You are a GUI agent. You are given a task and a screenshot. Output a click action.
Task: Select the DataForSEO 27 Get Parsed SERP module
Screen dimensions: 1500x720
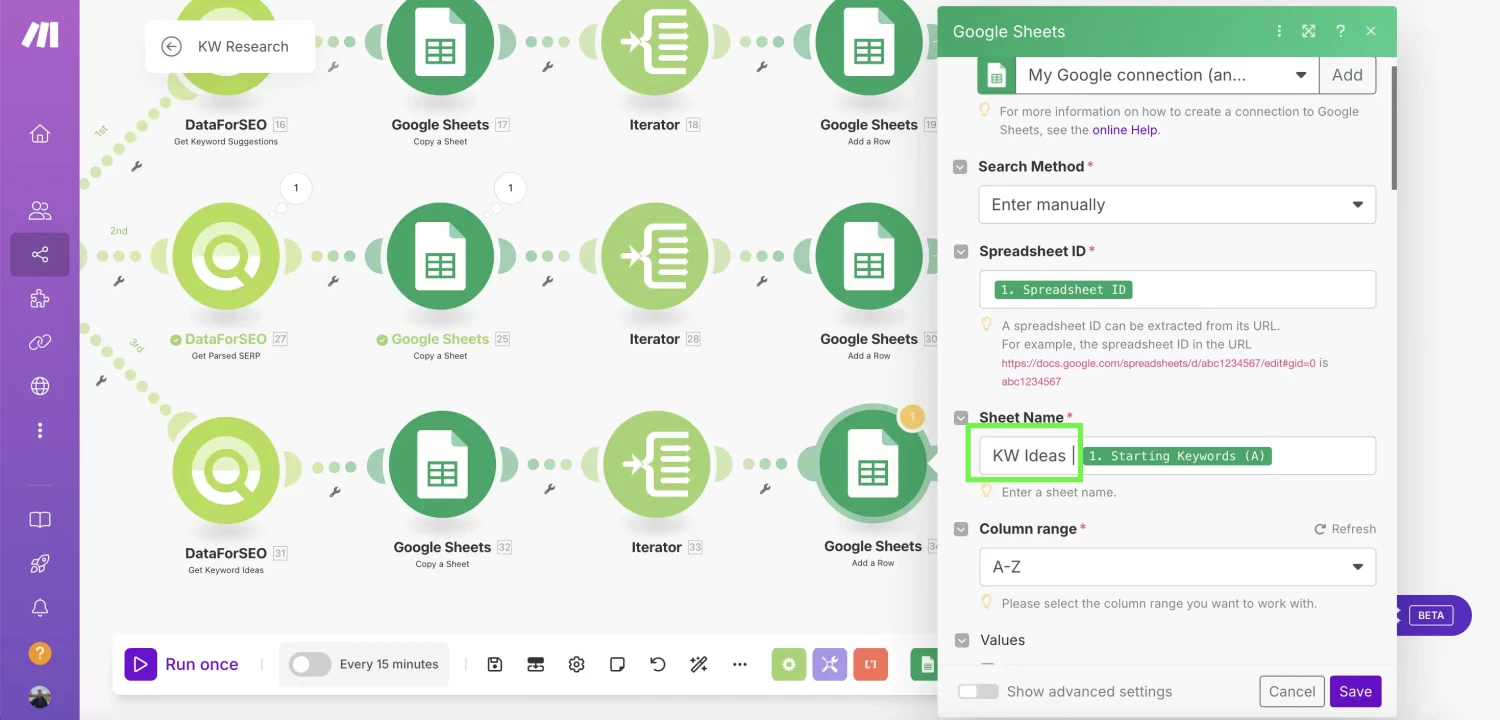[225, 256]
